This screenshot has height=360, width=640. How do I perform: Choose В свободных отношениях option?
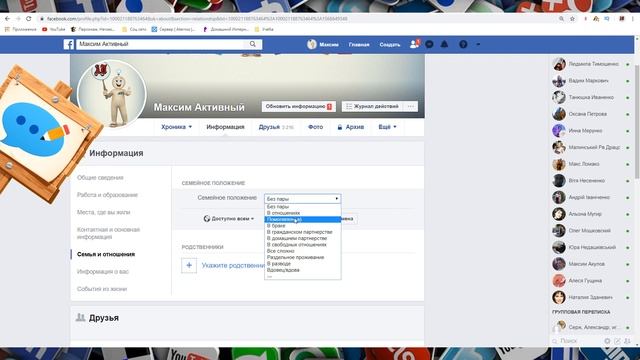[x=302, y=244]
